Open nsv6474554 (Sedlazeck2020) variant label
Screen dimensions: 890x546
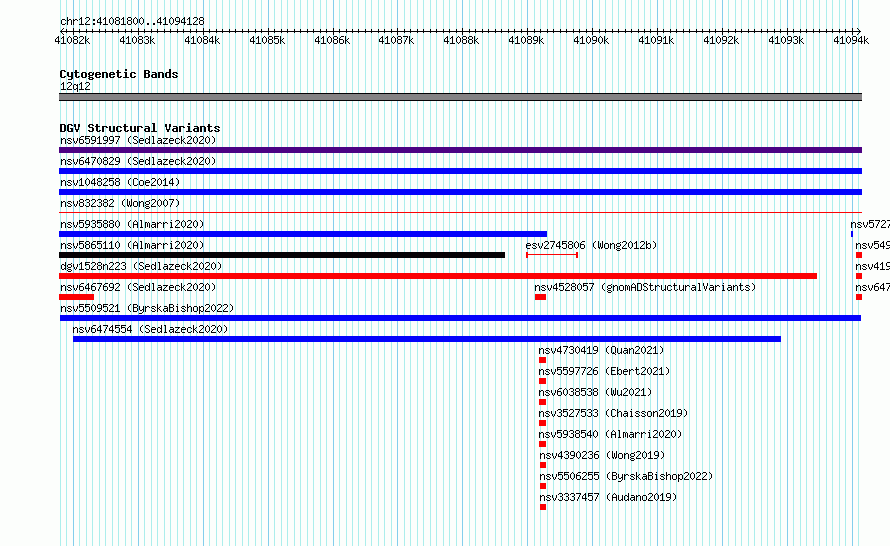coord(150,329)
